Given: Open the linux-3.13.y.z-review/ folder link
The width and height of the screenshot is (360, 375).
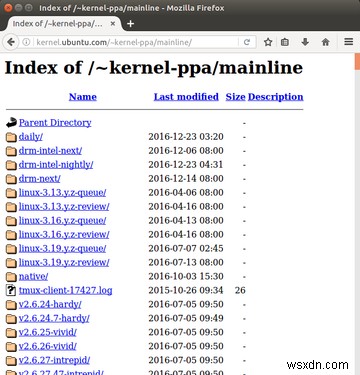Looking at the screenshot, I should (64, 207).
